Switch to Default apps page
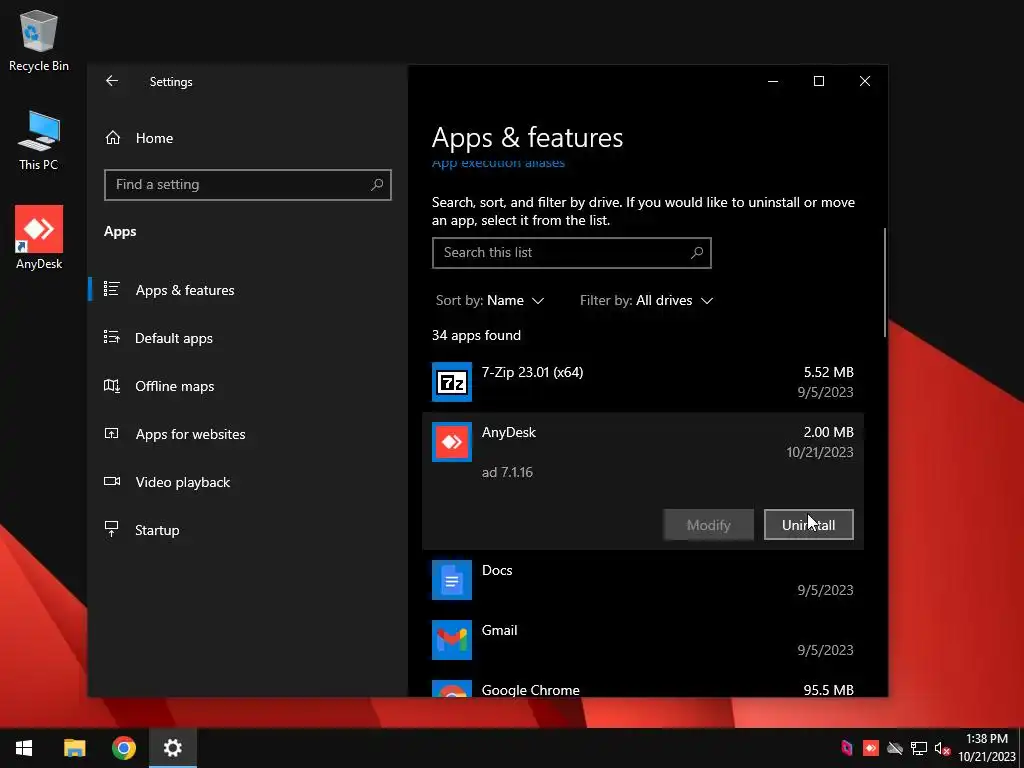The height and width of the screenshot is (768, 1024). 248,338
